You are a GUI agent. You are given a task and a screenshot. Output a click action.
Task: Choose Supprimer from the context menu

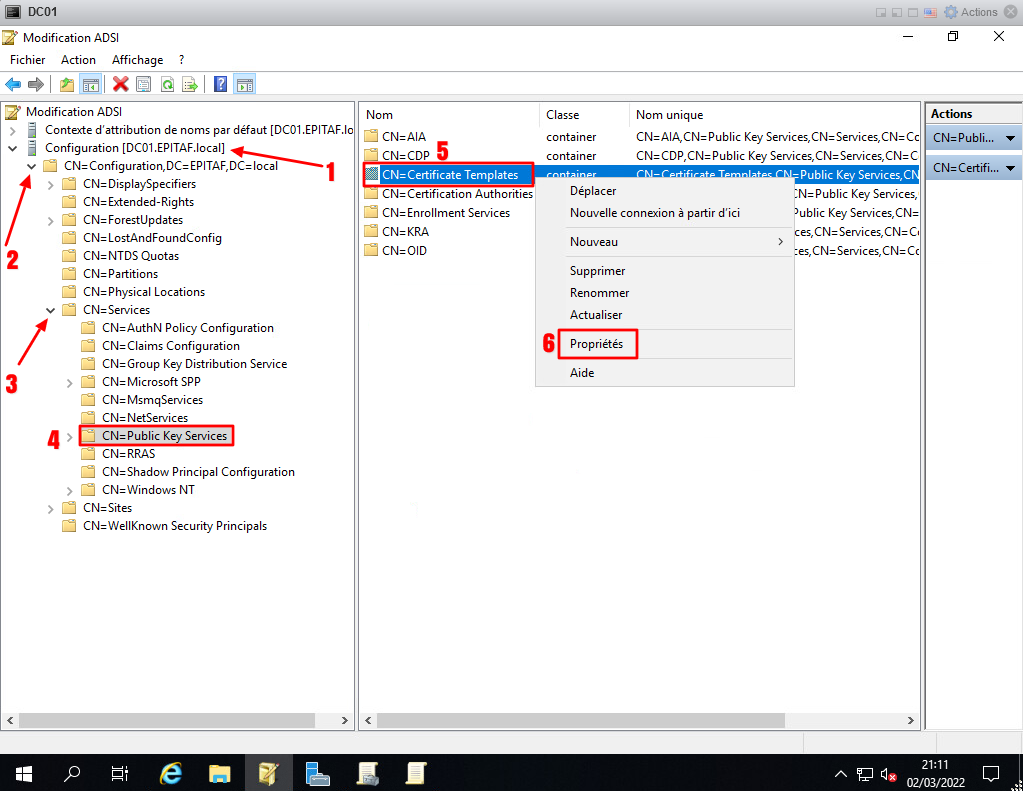coord(597,271)
